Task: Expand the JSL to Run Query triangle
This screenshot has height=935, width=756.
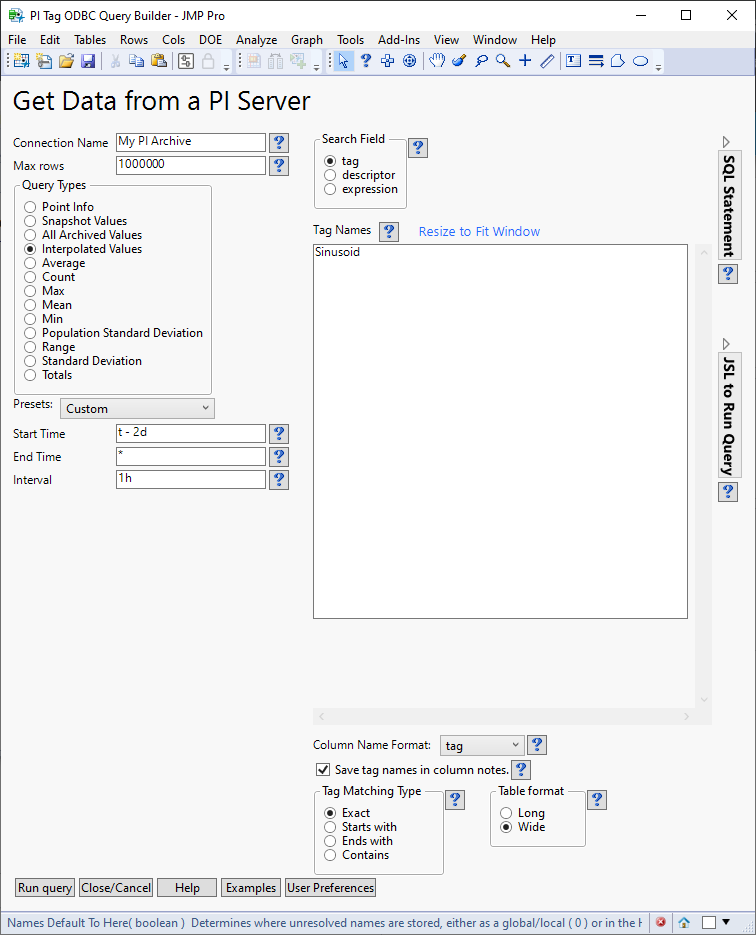Action: point(726,344)
